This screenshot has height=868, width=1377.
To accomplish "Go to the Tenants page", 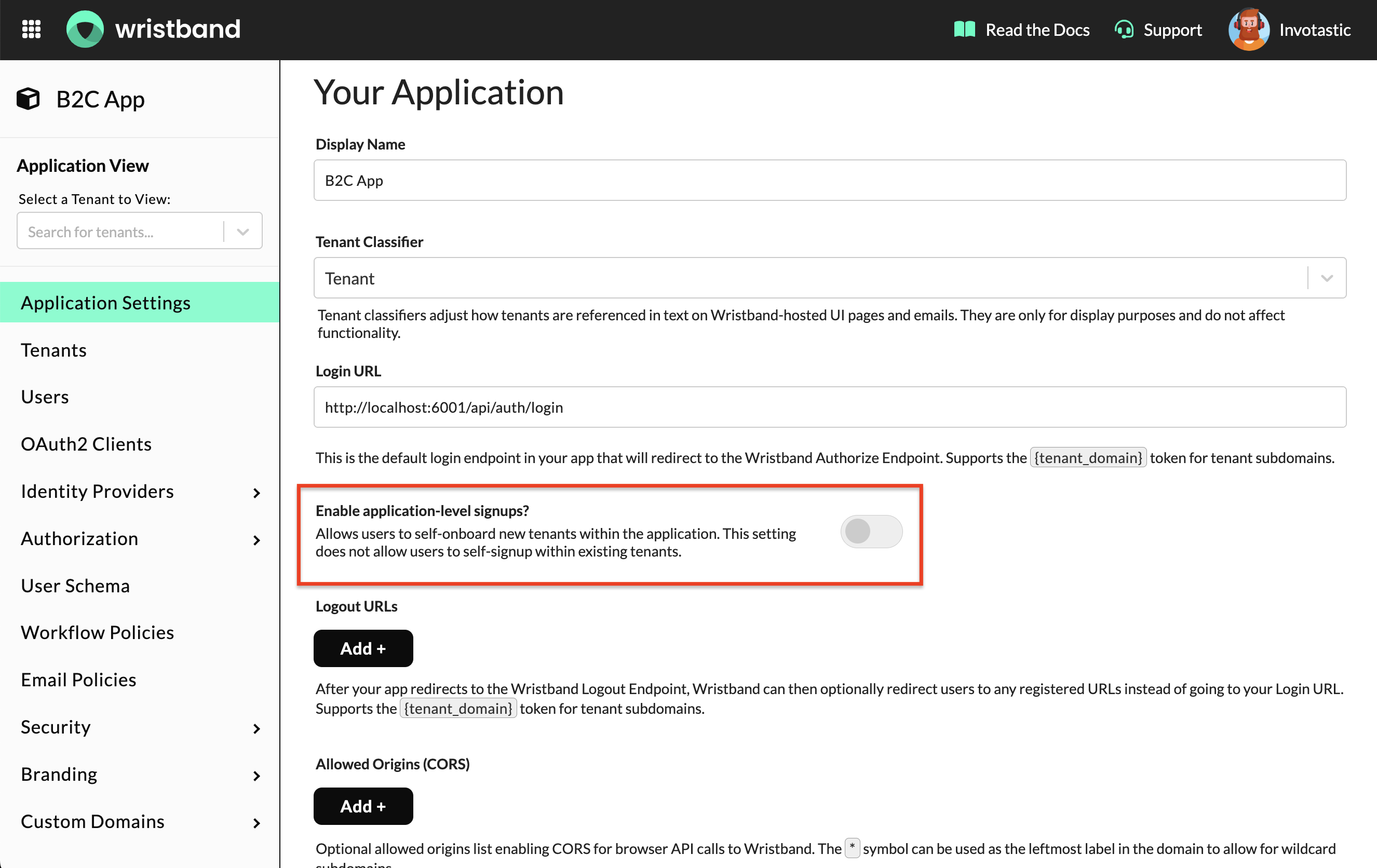I will pos(54,350).
